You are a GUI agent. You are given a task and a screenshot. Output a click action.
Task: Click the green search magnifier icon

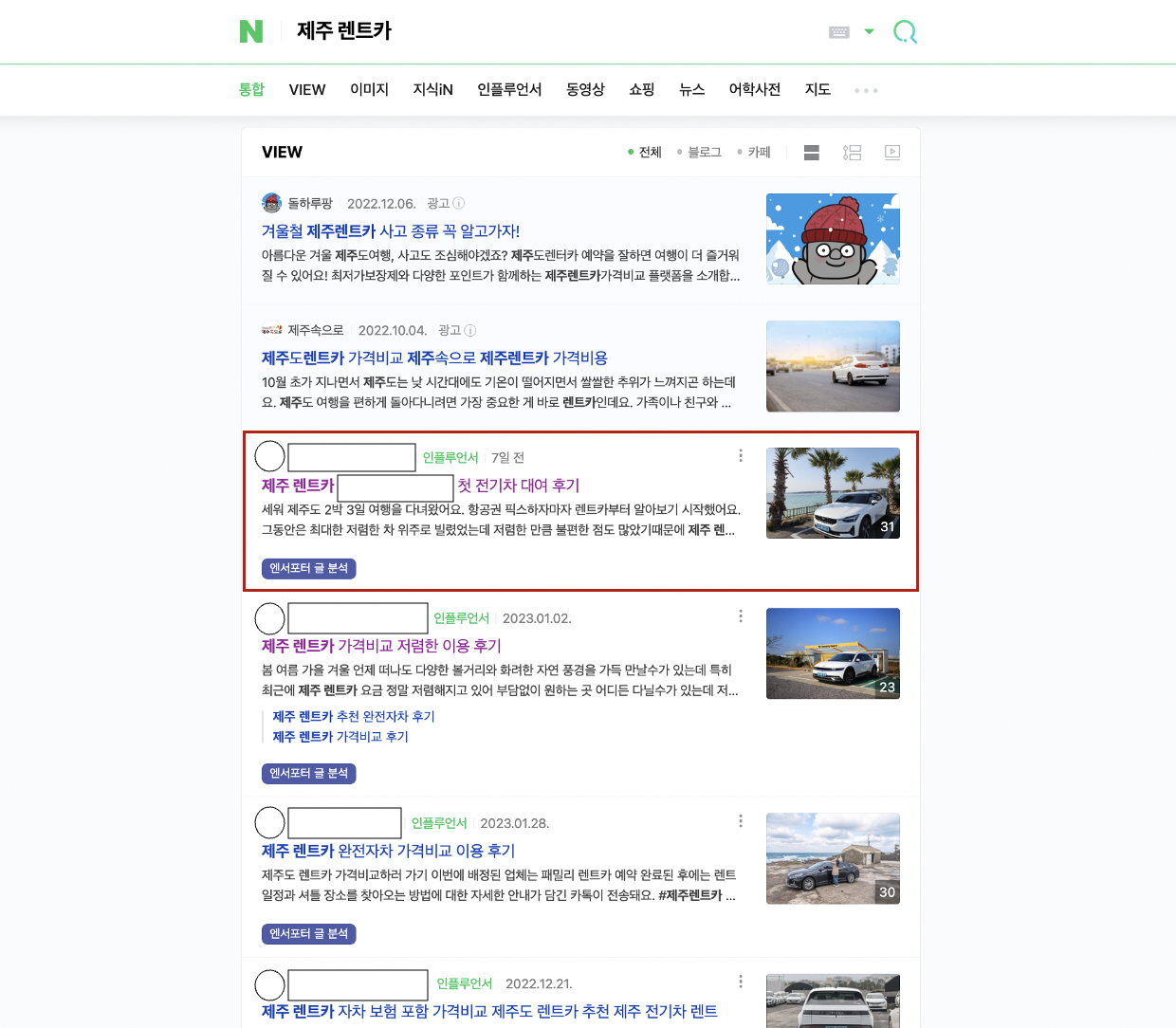click(x=905, y=31)
